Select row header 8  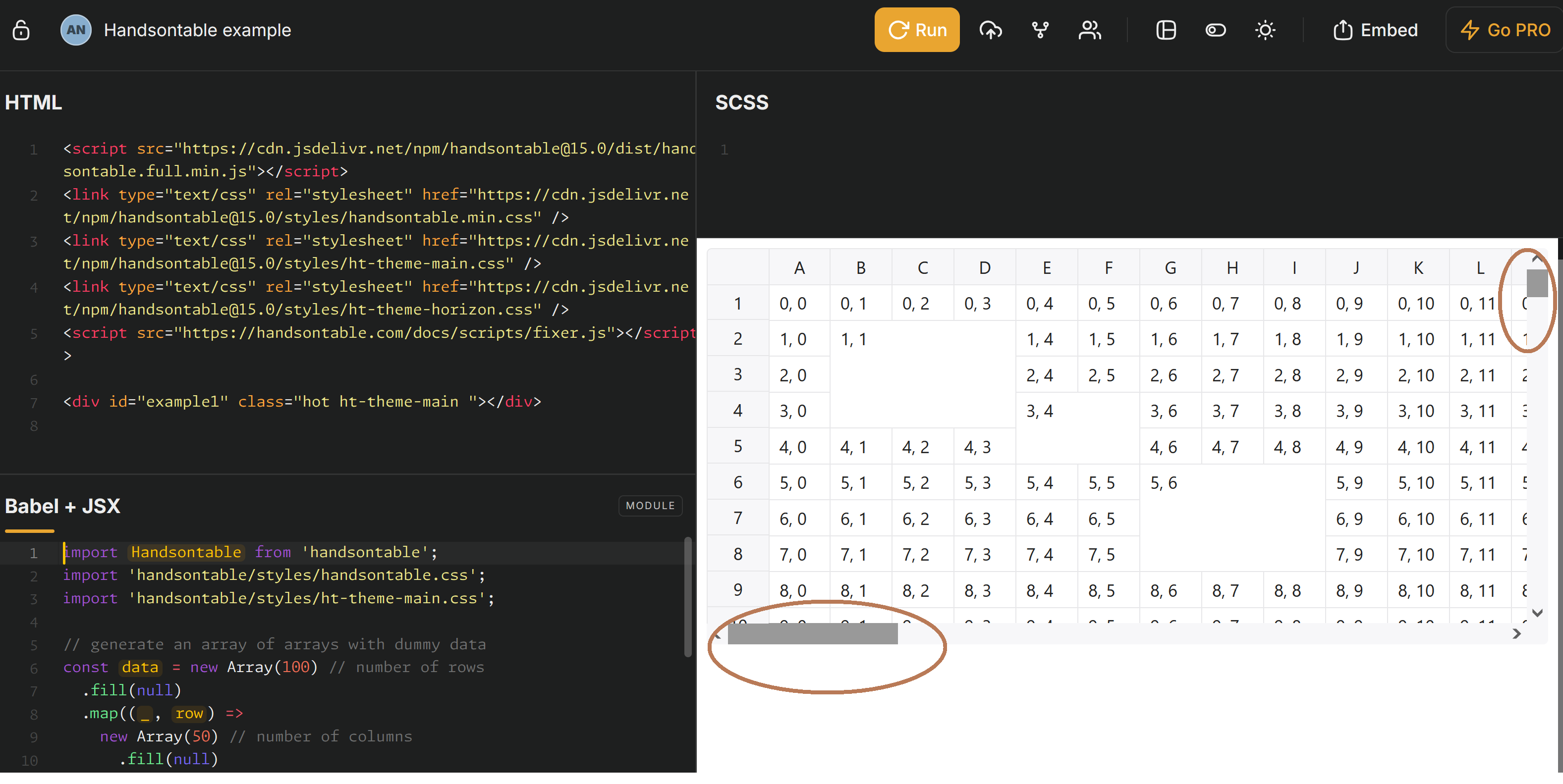pos(738,554)
